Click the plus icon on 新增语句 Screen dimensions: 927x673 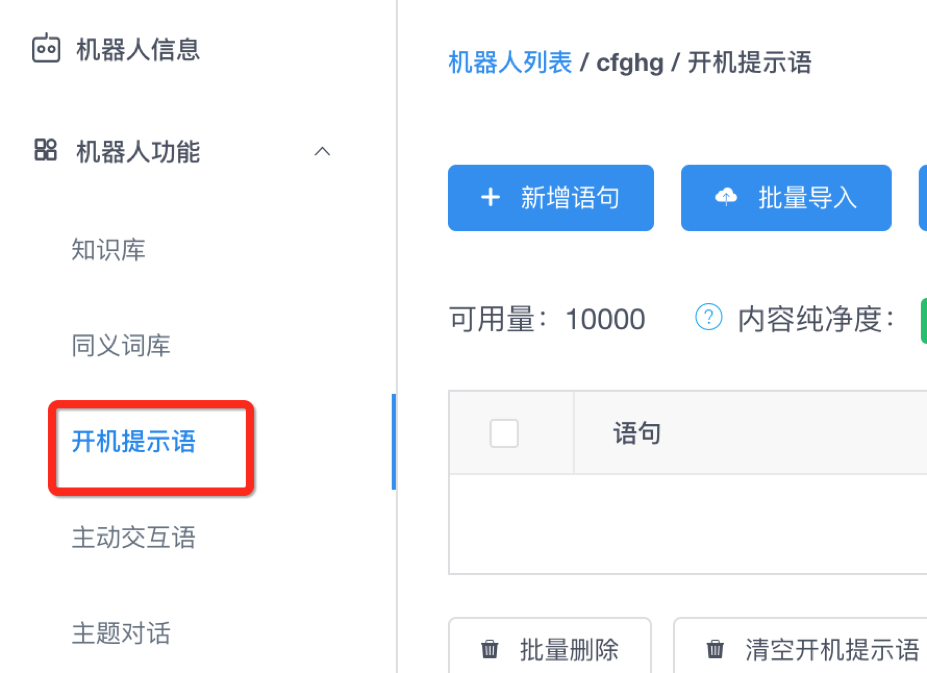[490, 198]
